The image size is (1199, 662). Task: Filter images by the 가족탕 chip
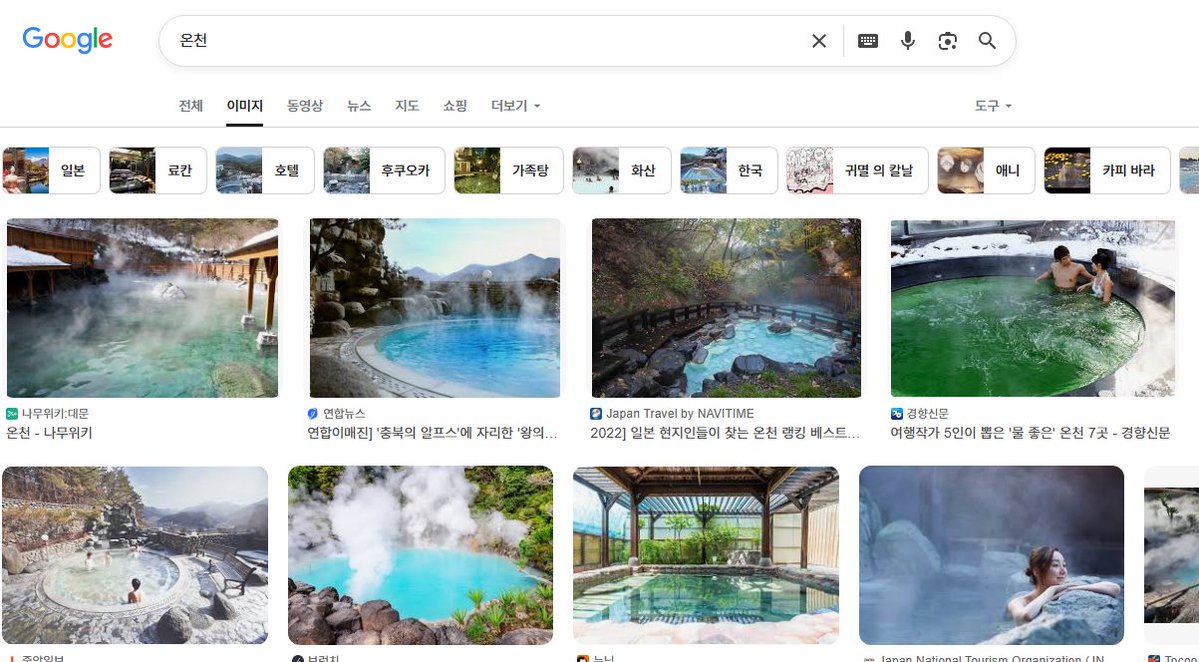509,170
